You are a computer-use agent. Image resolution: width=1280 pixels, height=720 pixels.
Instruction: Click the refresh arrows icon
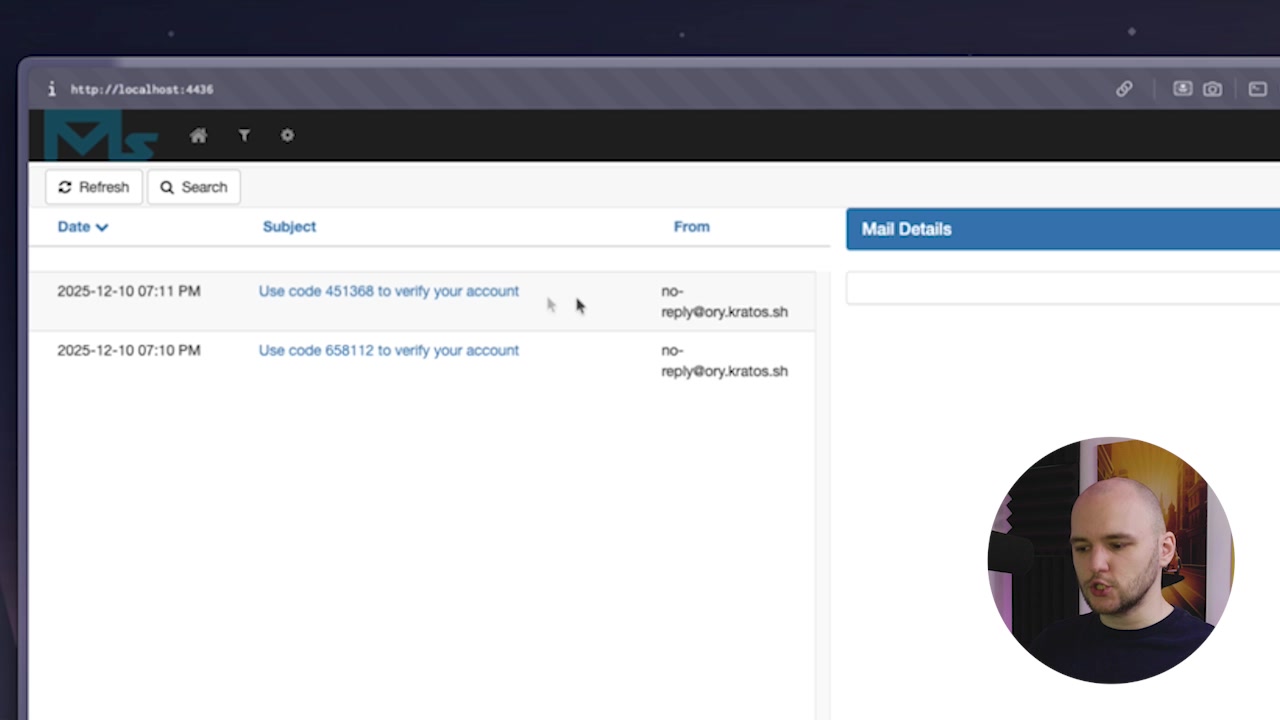pyautogui.click(x=65, y=187)
